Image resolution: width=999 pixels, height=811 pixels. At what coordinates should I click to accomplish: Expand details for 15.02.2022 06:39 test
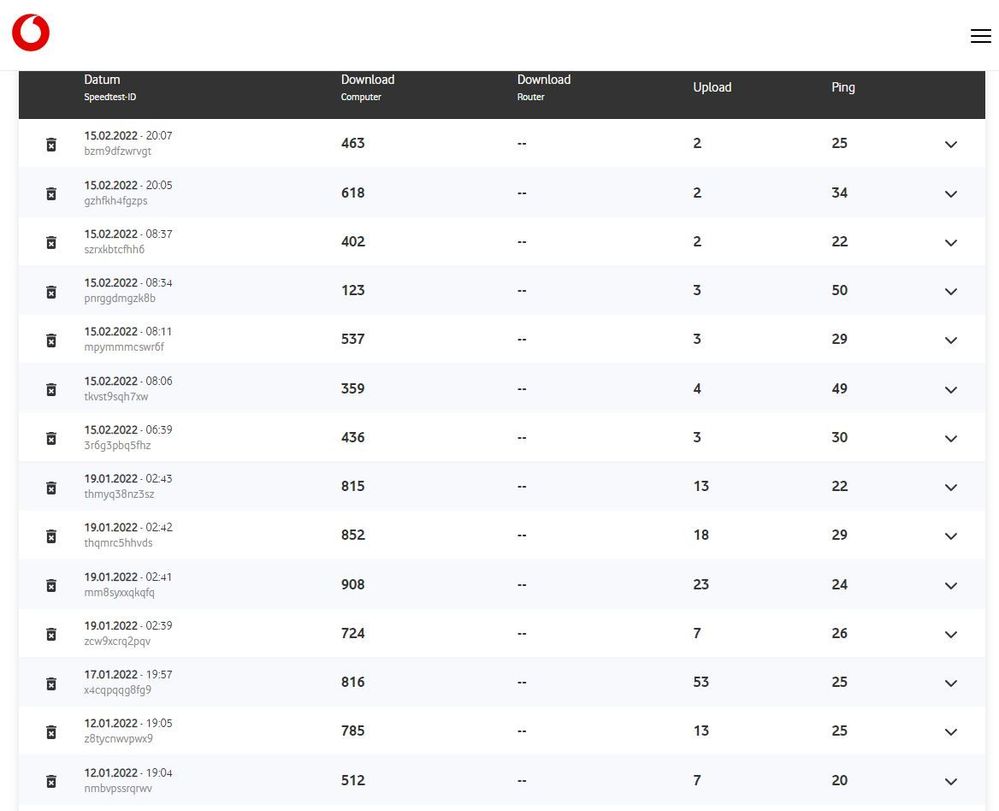[x=951, y=438]
